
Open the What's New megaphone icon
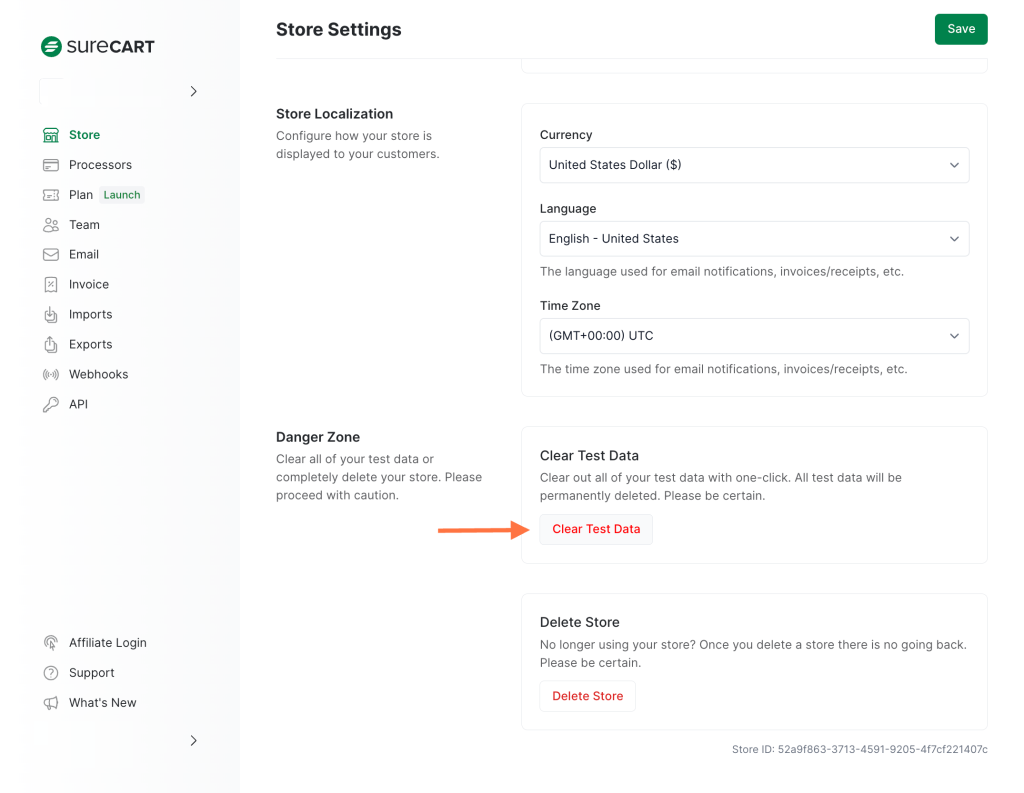click(50, 702)
